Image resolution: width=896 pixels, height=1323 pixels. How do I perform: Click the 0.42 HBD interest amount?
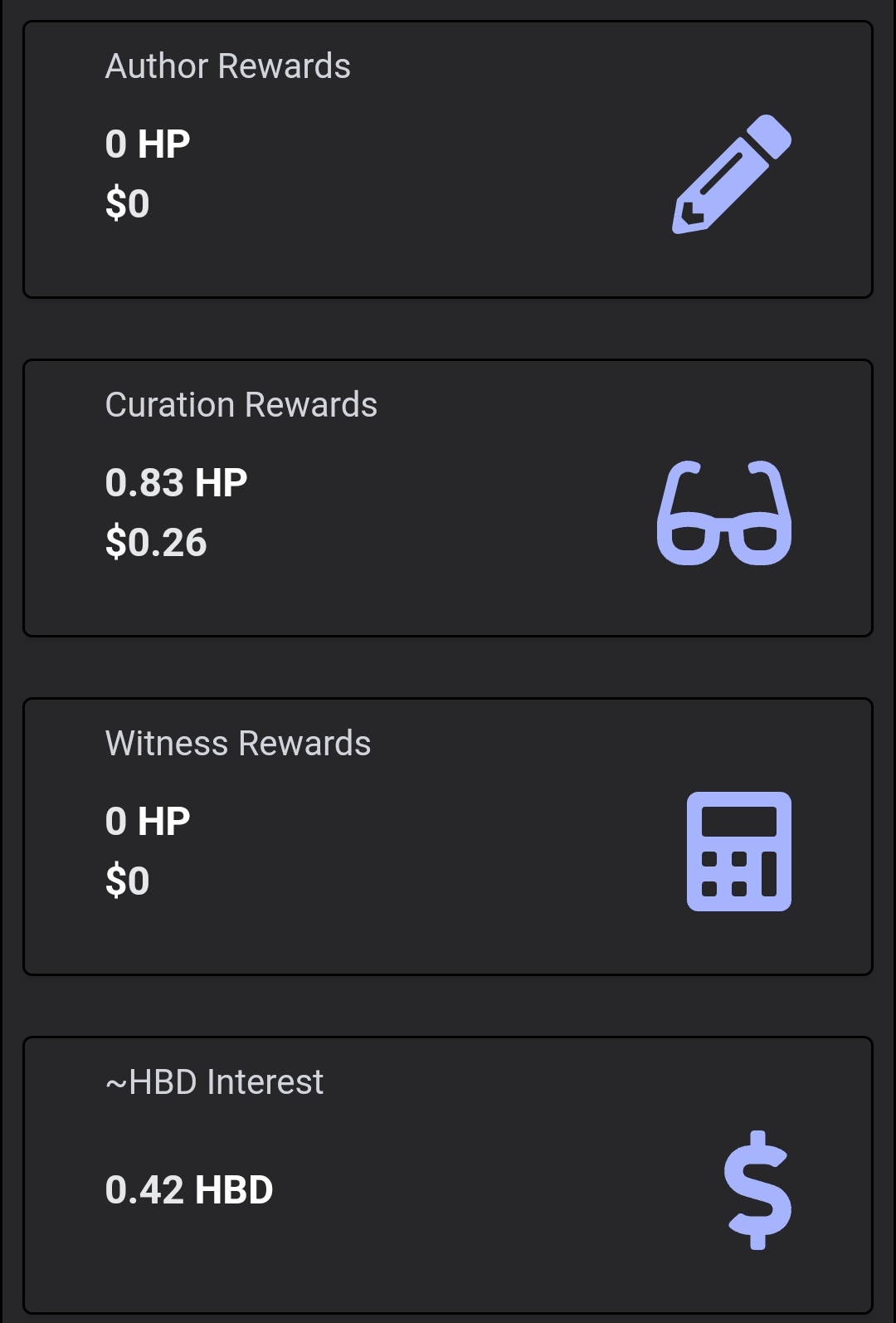click(189, 1190)
